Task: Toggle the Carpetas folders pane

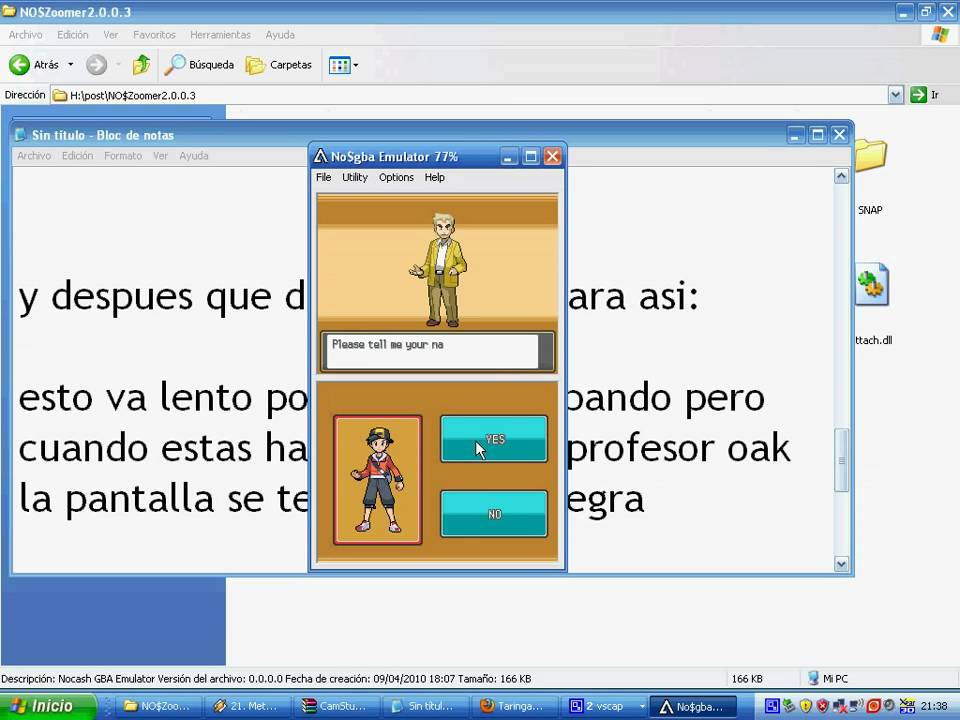Action: (x=279, y=64)
